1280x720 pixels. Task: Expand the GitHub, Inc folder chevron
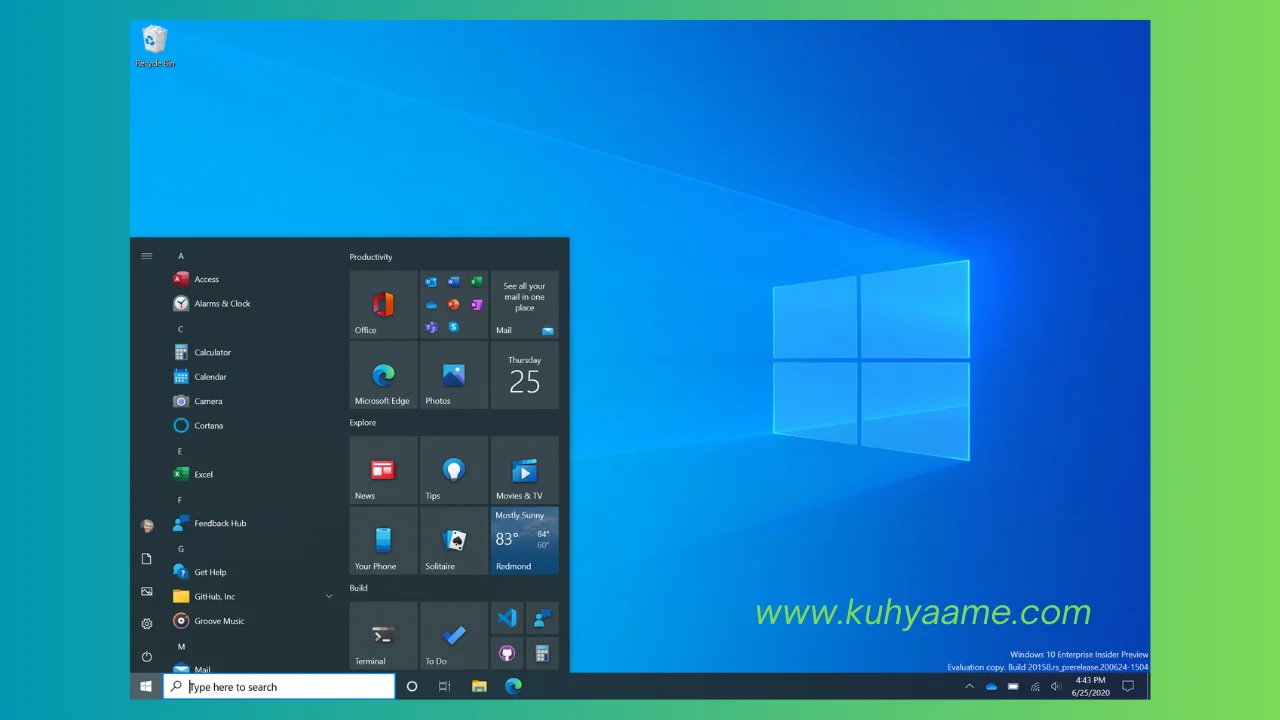pyautogui.click(x=329, y=597)
